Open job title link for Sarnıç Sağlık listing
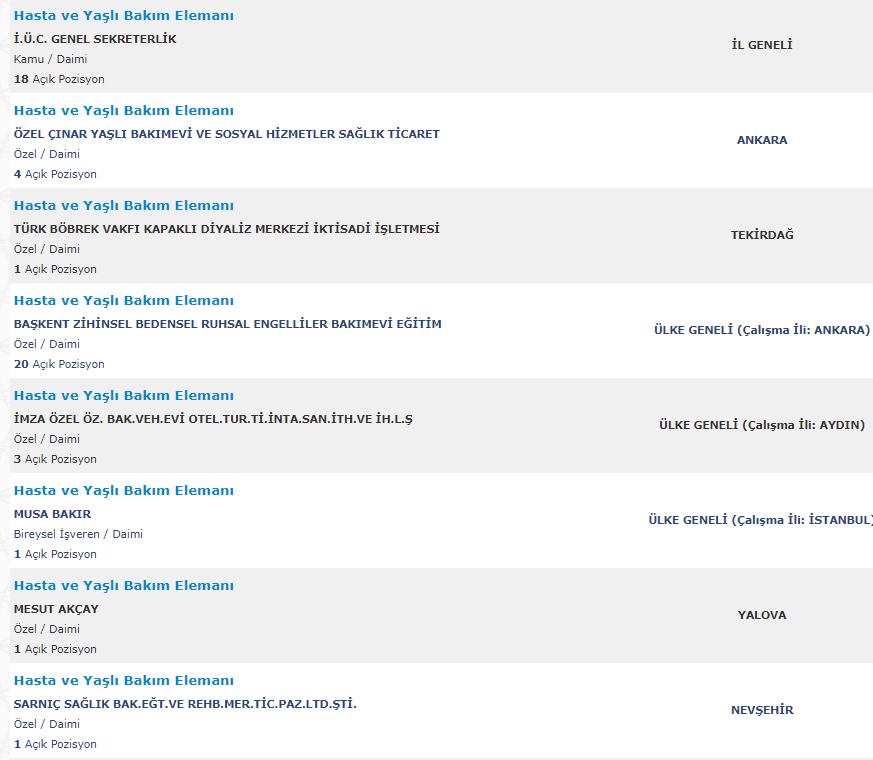873x760 pixels. click(x=124, y=681)
